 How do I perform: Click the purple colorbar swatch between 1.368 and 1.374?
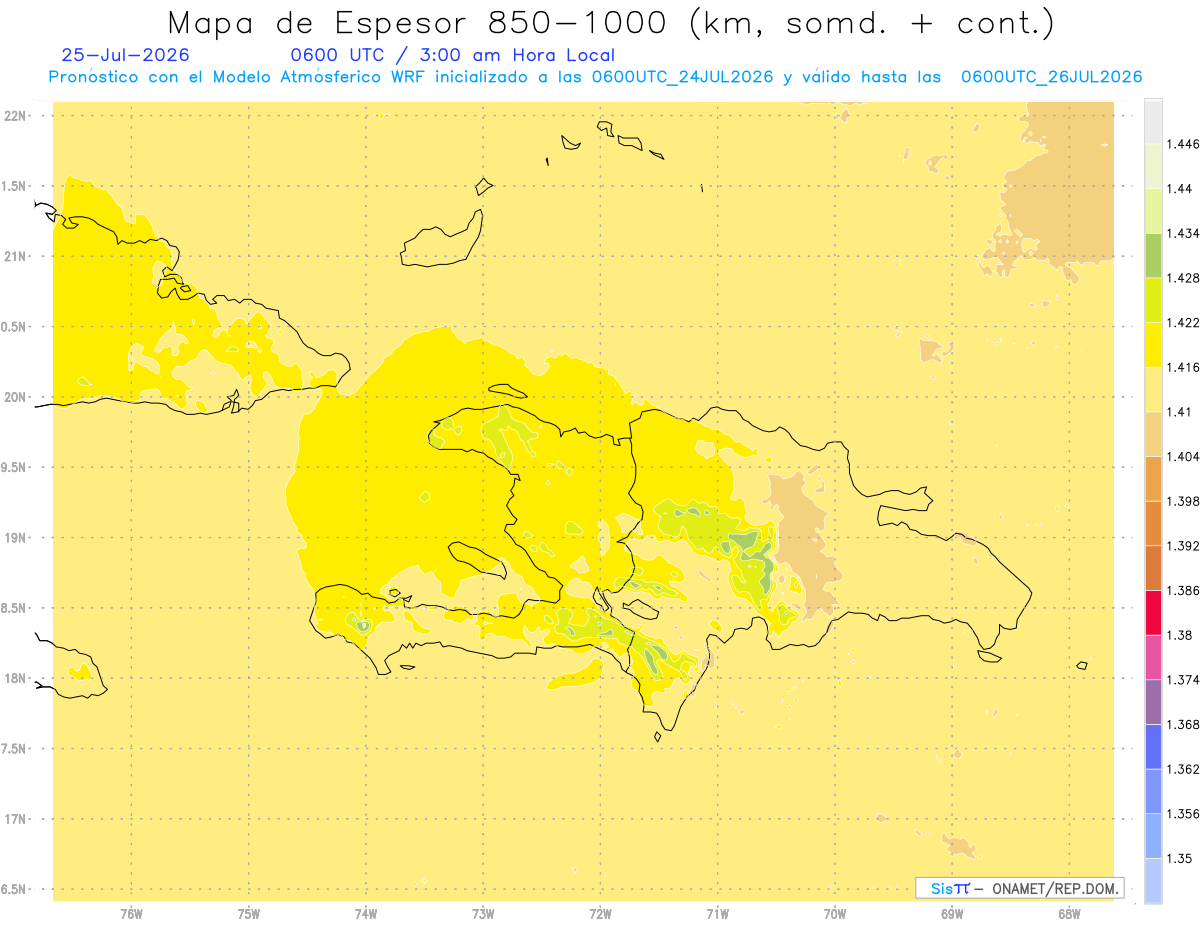[x=1153, y=702]
